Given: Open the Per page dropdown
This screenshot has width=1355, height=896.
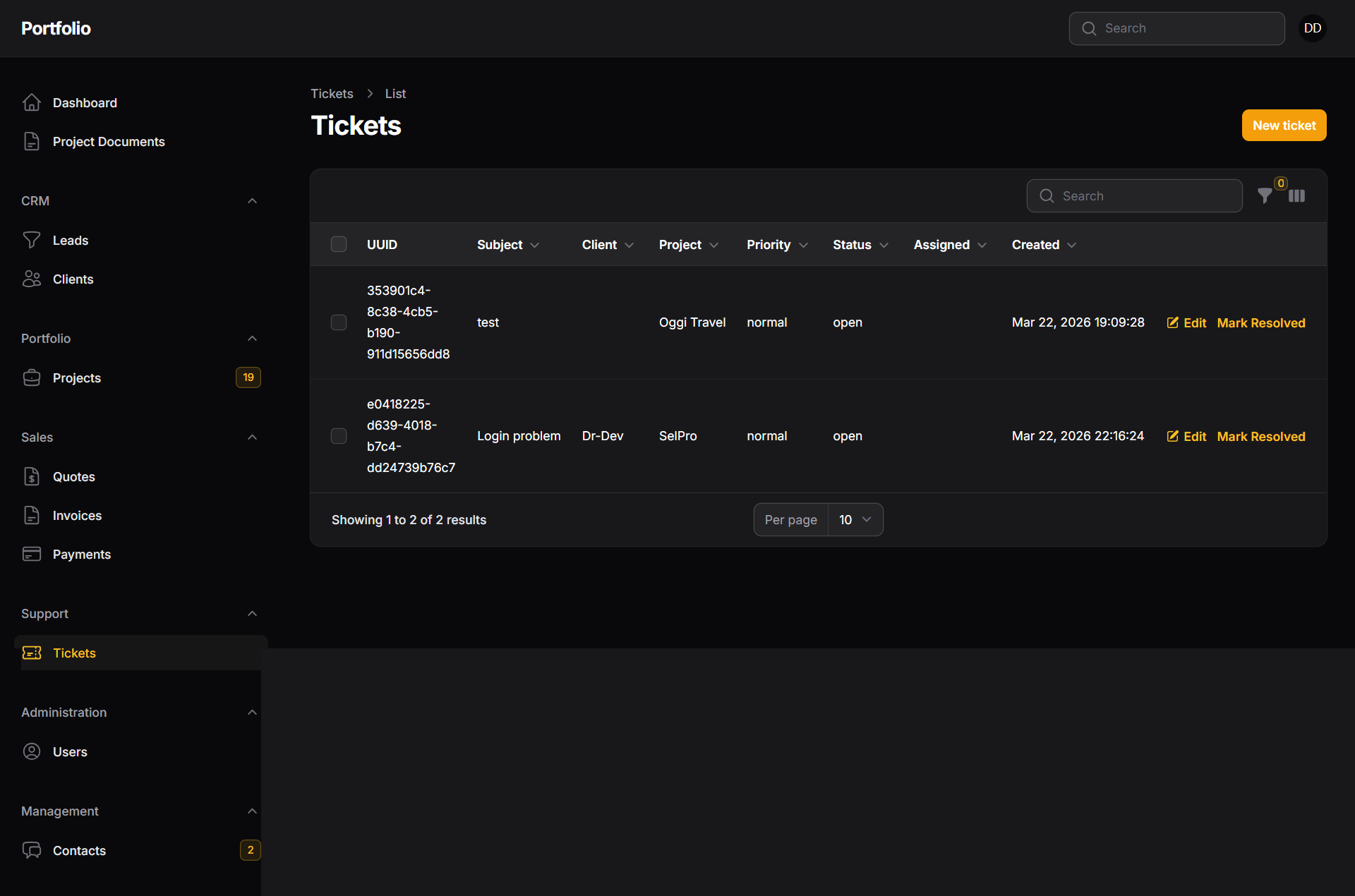Looking at the screenshot, I should click(855, 519).
